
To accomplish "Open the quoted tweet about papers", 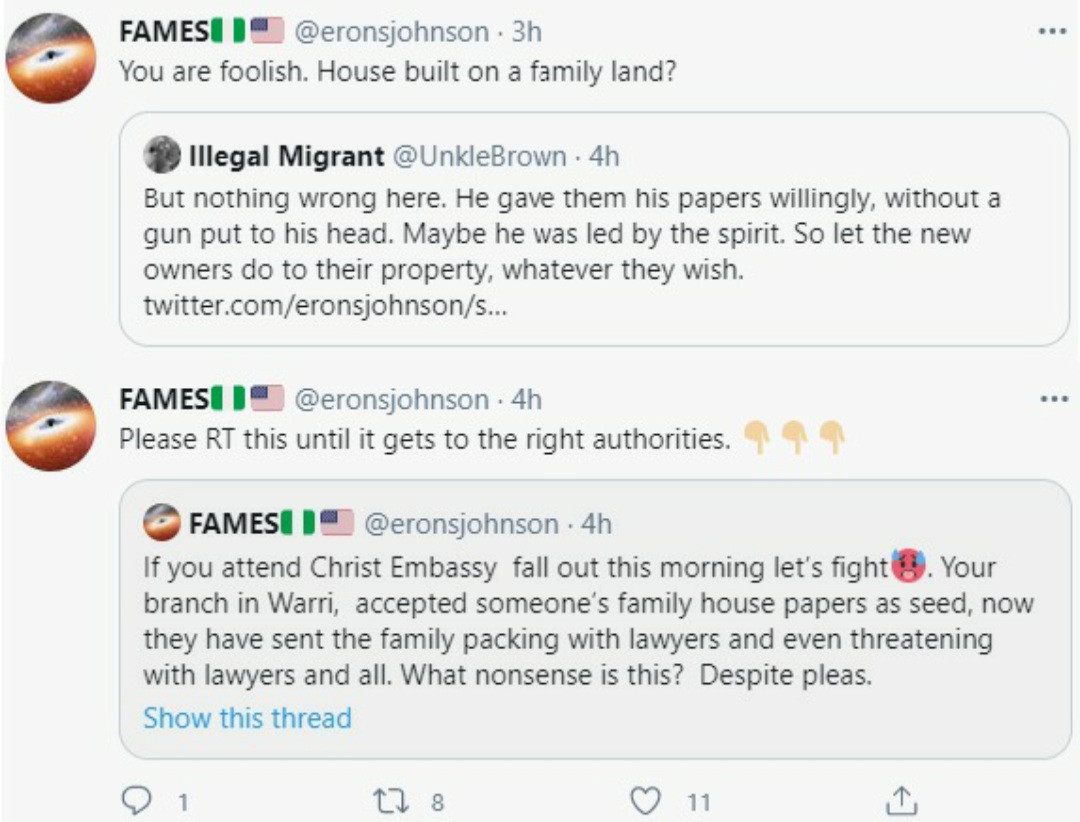I will coord(570,235).
